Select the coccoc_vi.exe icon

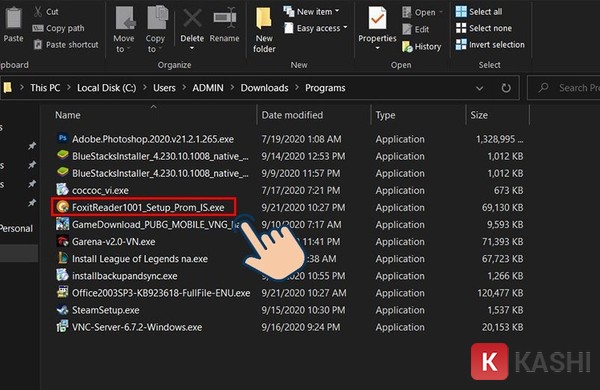pos(62,189)
